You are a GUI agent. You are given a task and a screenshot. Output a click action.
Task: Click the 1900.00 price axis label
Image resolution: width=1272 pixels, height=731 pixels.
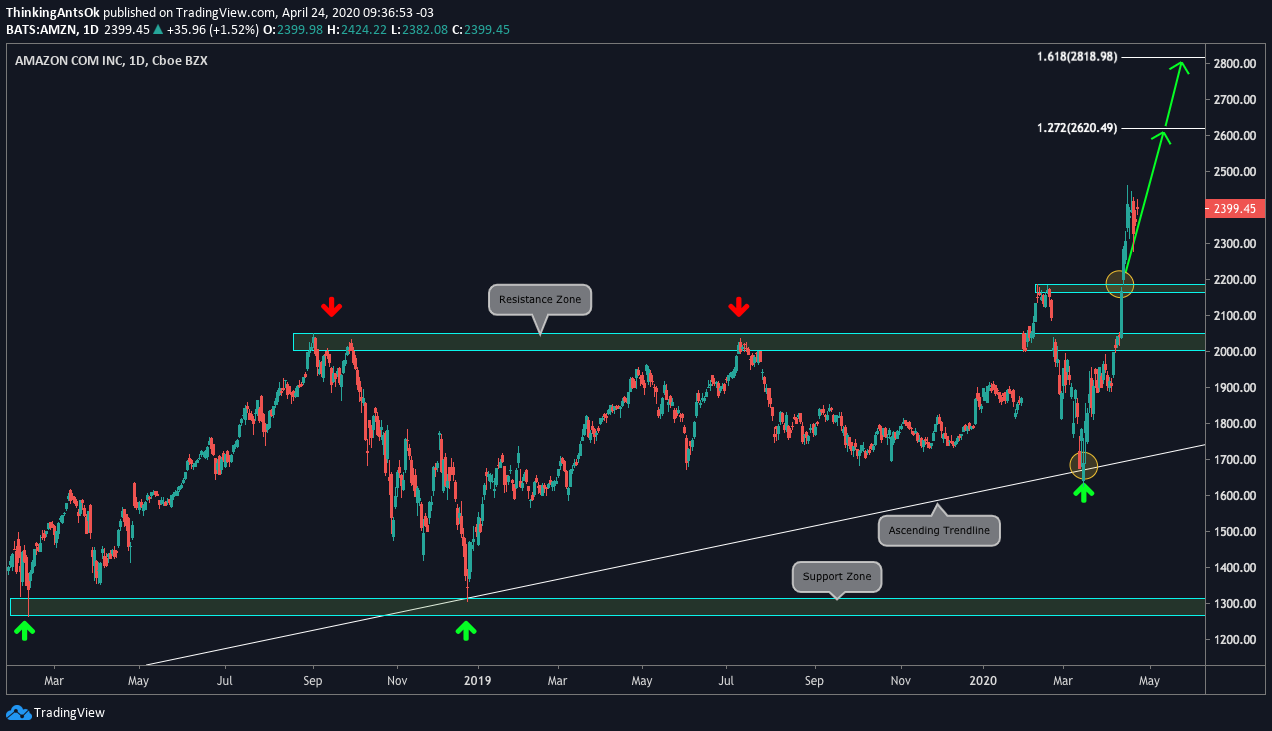tap(1235, 388)
